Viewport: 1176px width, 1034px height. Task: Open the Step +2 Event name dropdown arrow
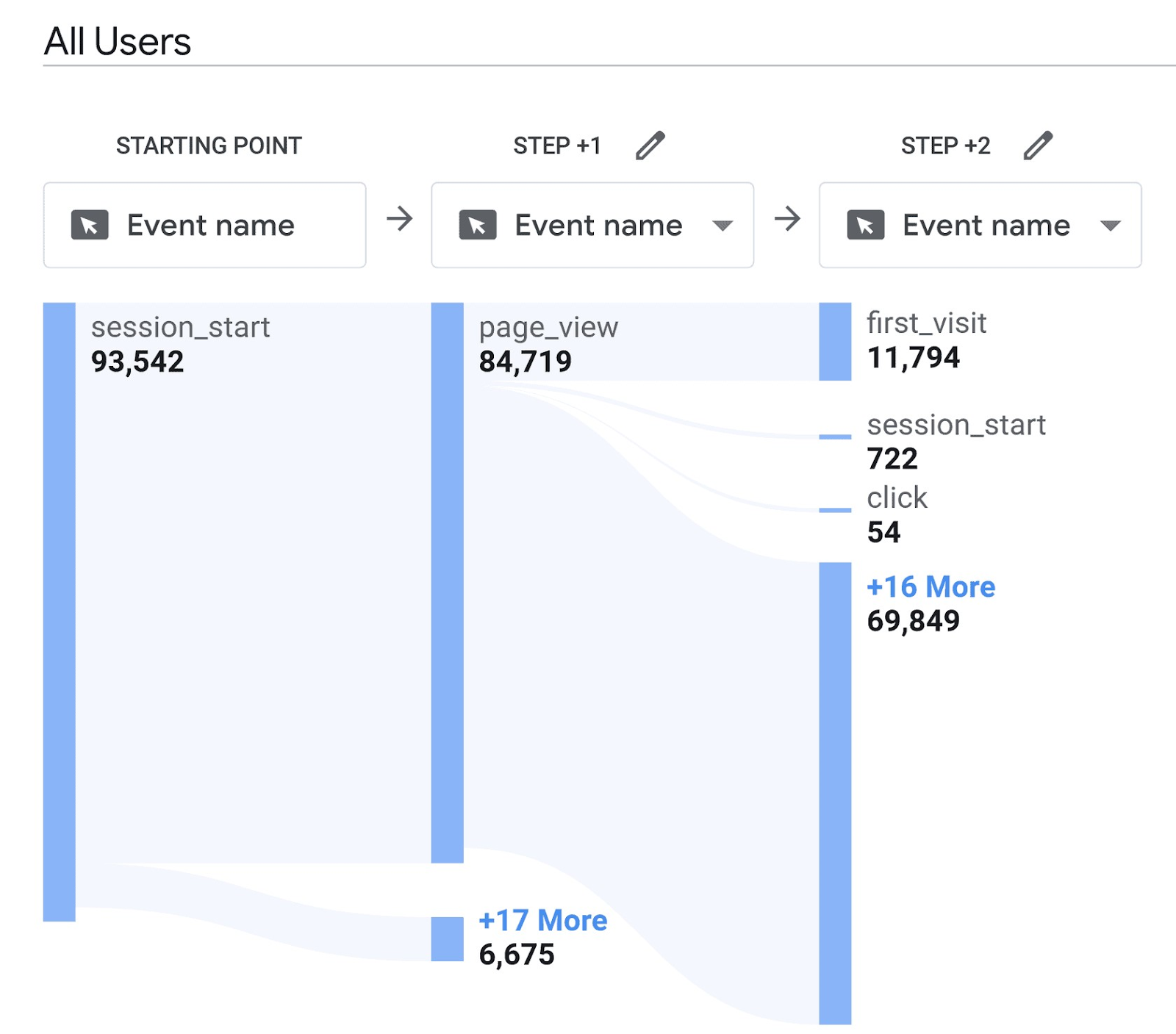(1111, 226)
